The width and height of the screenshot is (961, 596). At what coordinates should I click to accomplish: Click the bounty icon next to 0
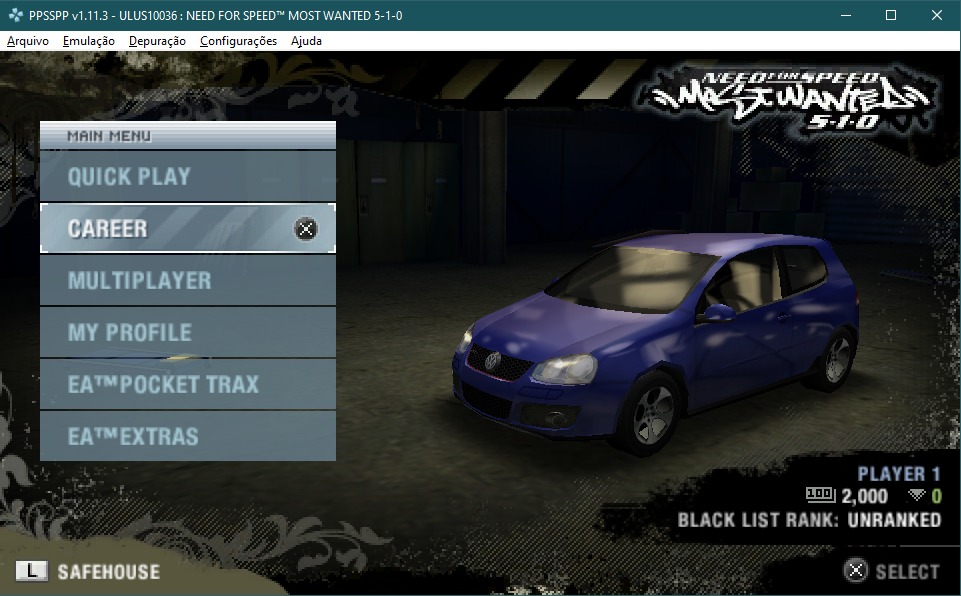[x=916, y=495]
